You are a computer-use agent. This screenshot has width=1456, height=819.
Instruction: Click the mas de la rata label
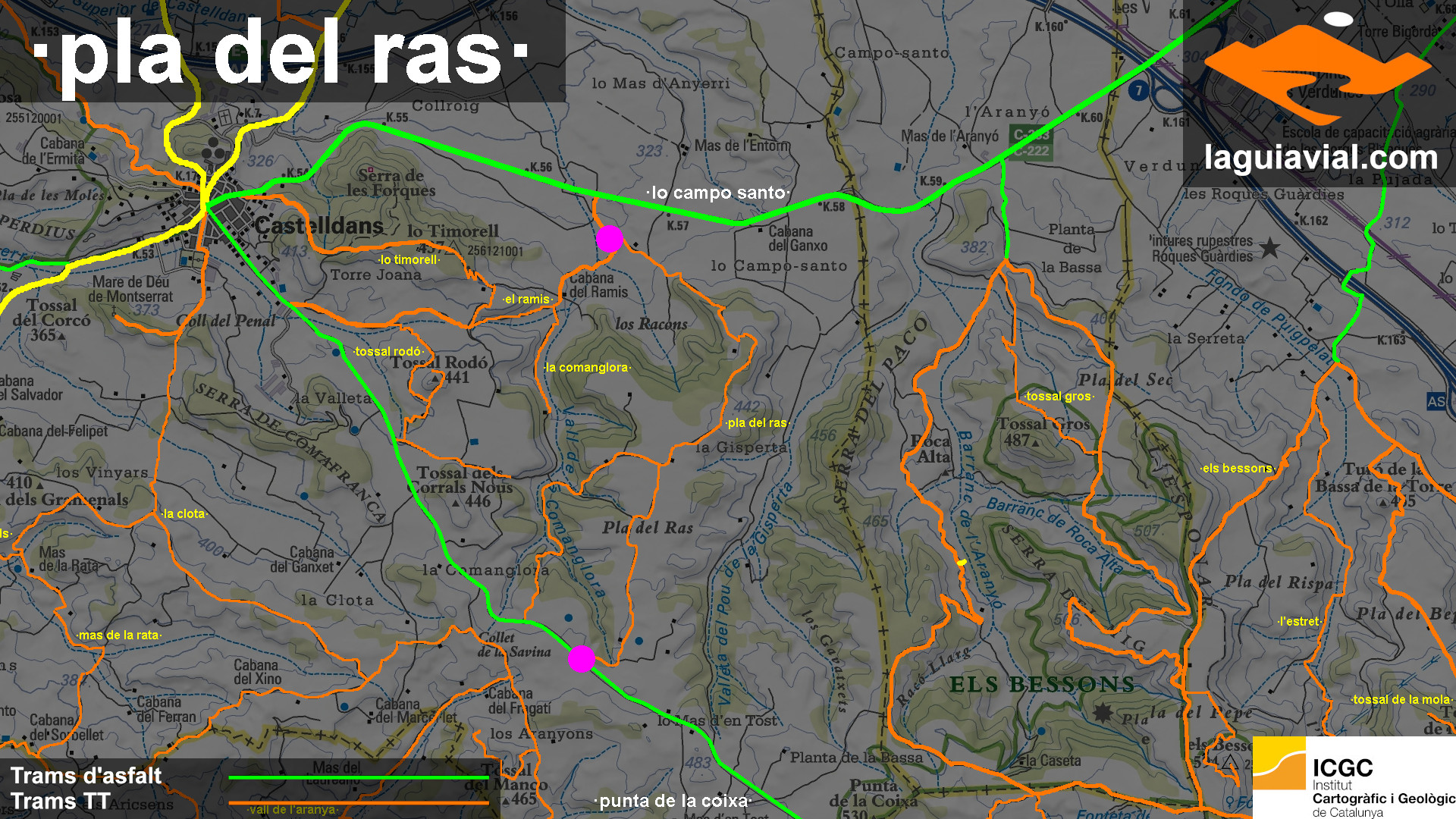coord(119,635)
